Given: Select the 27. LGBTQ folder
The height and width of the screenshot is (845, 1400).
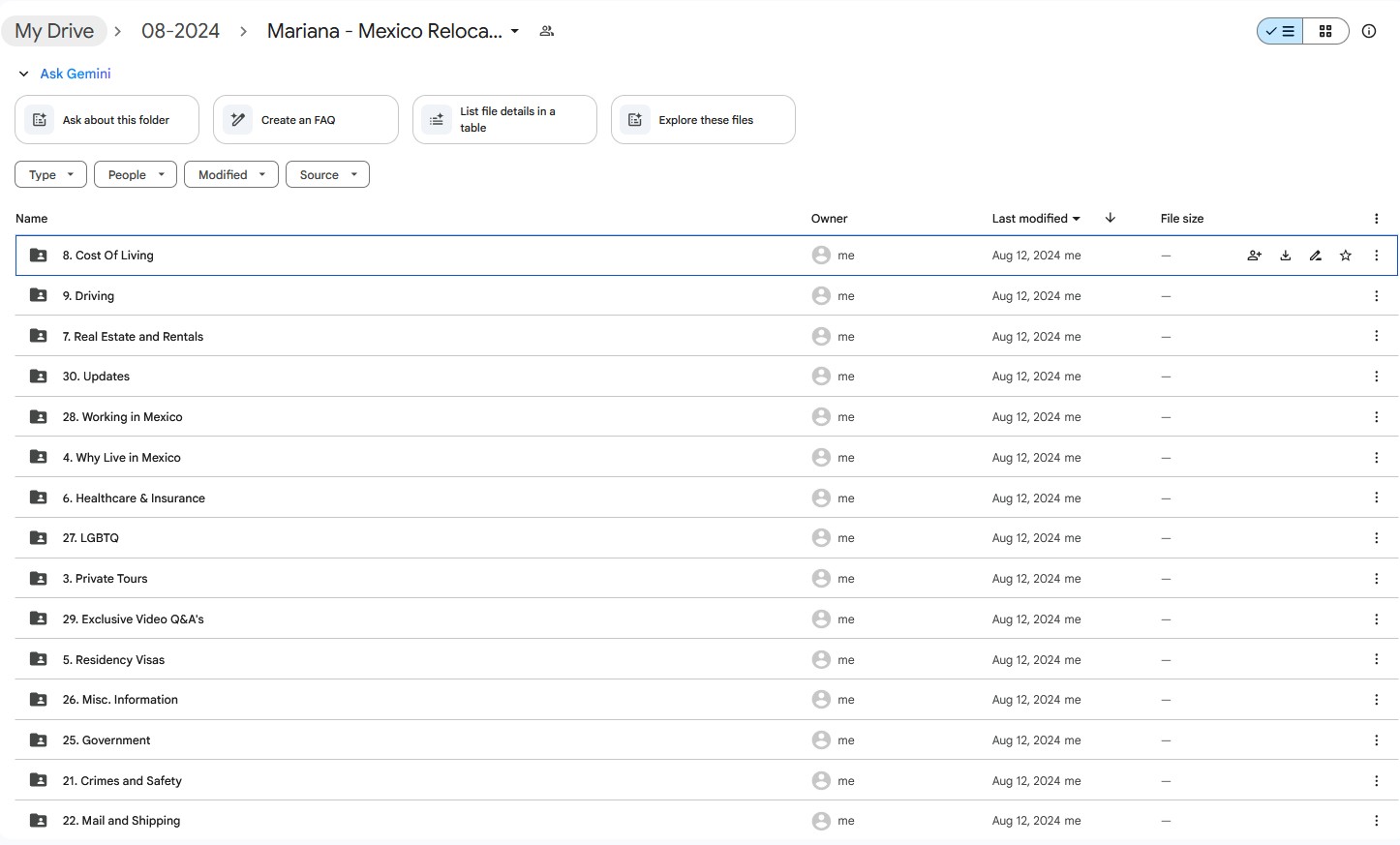Looking at the screenshot, I should [707, 538].
